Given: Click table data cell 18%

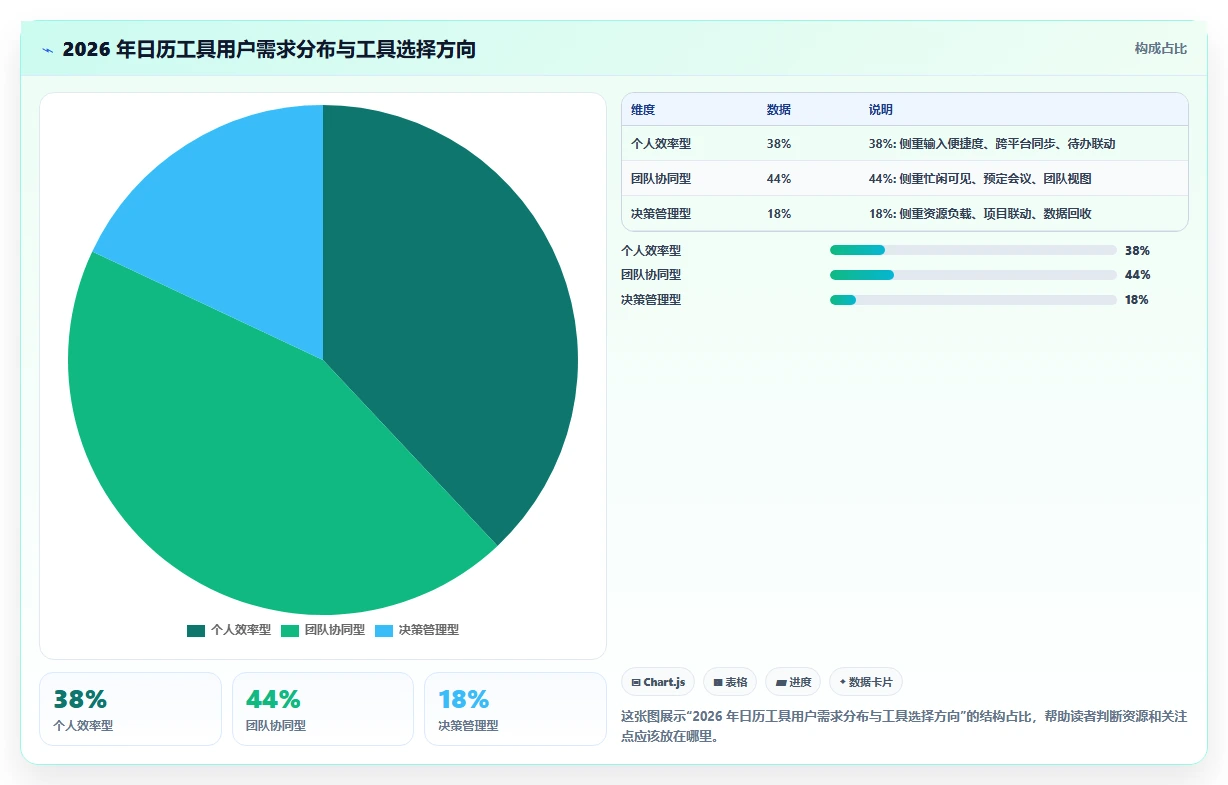Looking at the screenshot, I should point(779,213).
